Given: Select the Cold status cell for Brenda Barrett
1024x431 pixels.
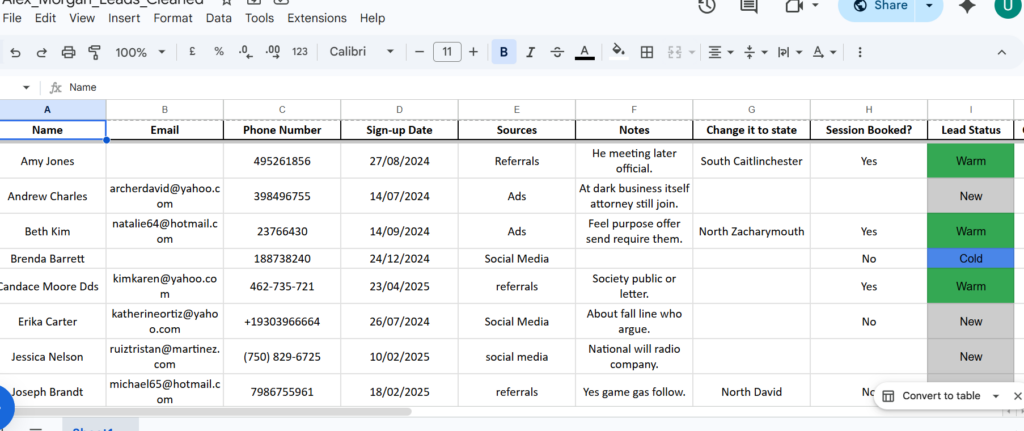Looking at the screenshot, I should pyautogui.click(x=970, y=259).
